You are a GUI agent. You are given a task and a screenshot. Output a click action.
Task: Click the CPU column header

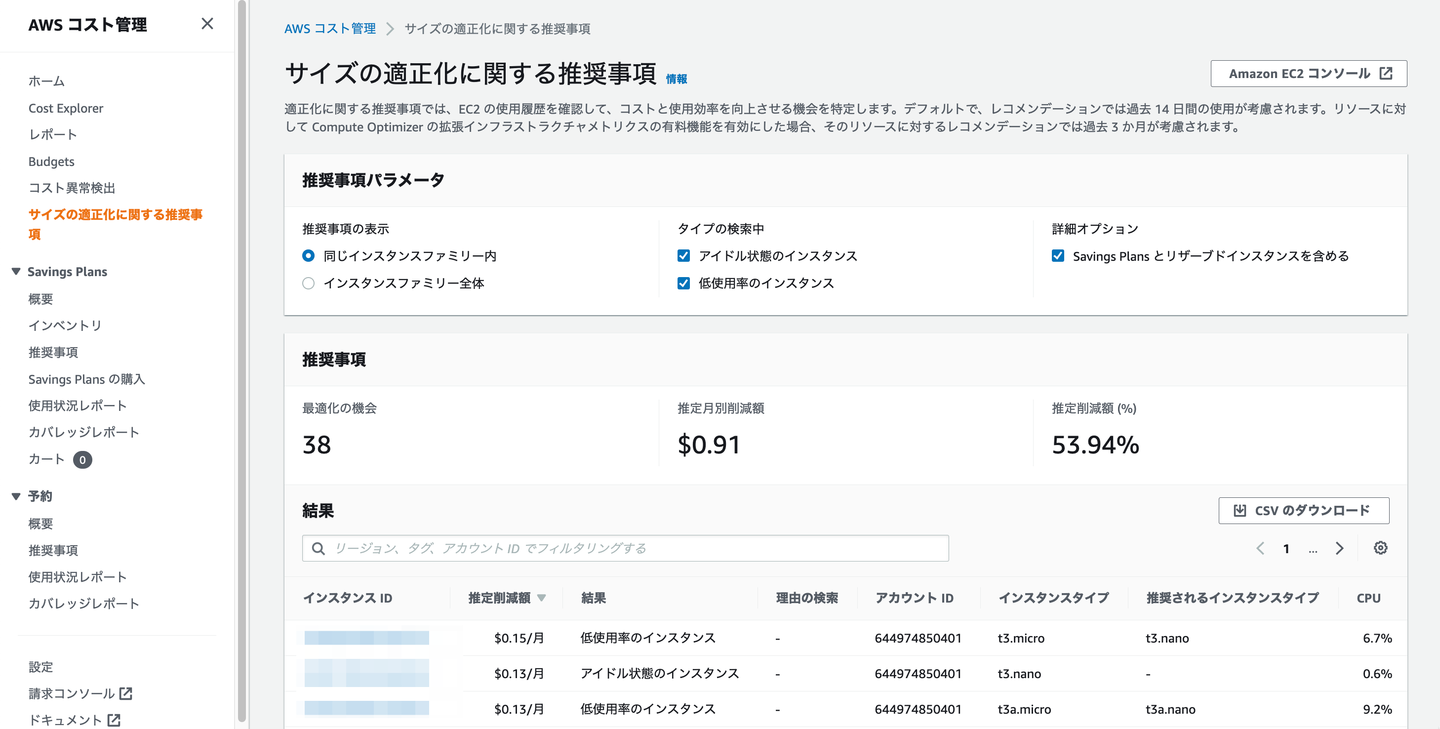pos(1368,598)
